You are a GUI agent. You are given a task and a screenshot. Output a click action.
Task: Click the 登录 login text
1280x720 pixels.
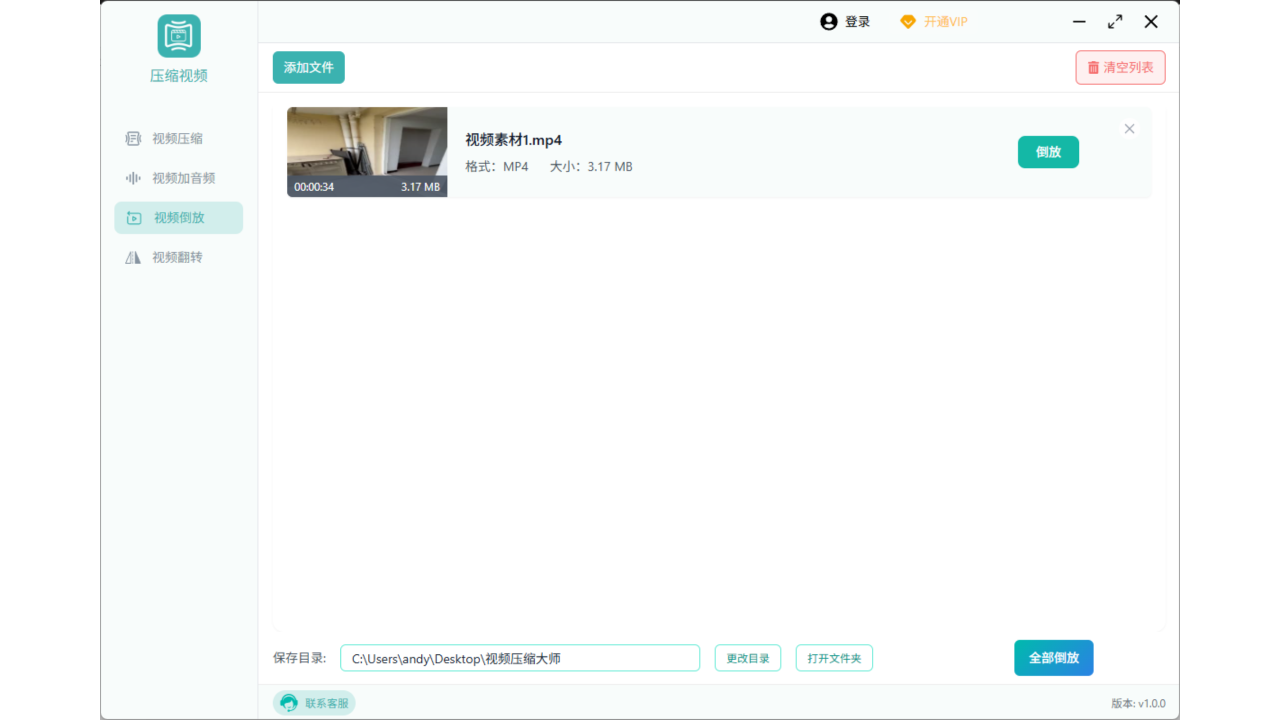pos(858,21)
